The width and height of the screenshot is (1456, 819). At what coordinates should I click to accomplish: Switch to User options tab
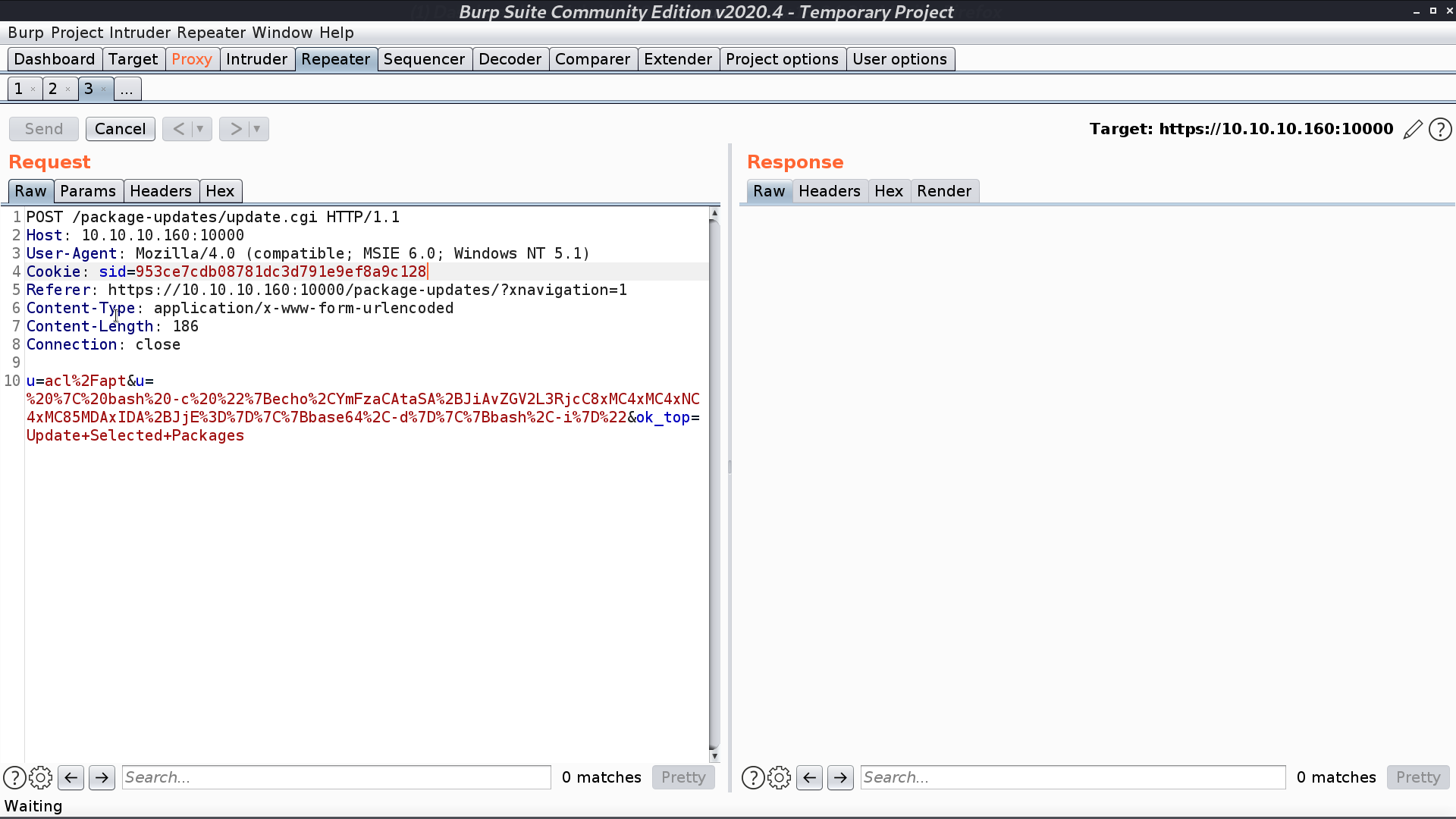point(900,59)
